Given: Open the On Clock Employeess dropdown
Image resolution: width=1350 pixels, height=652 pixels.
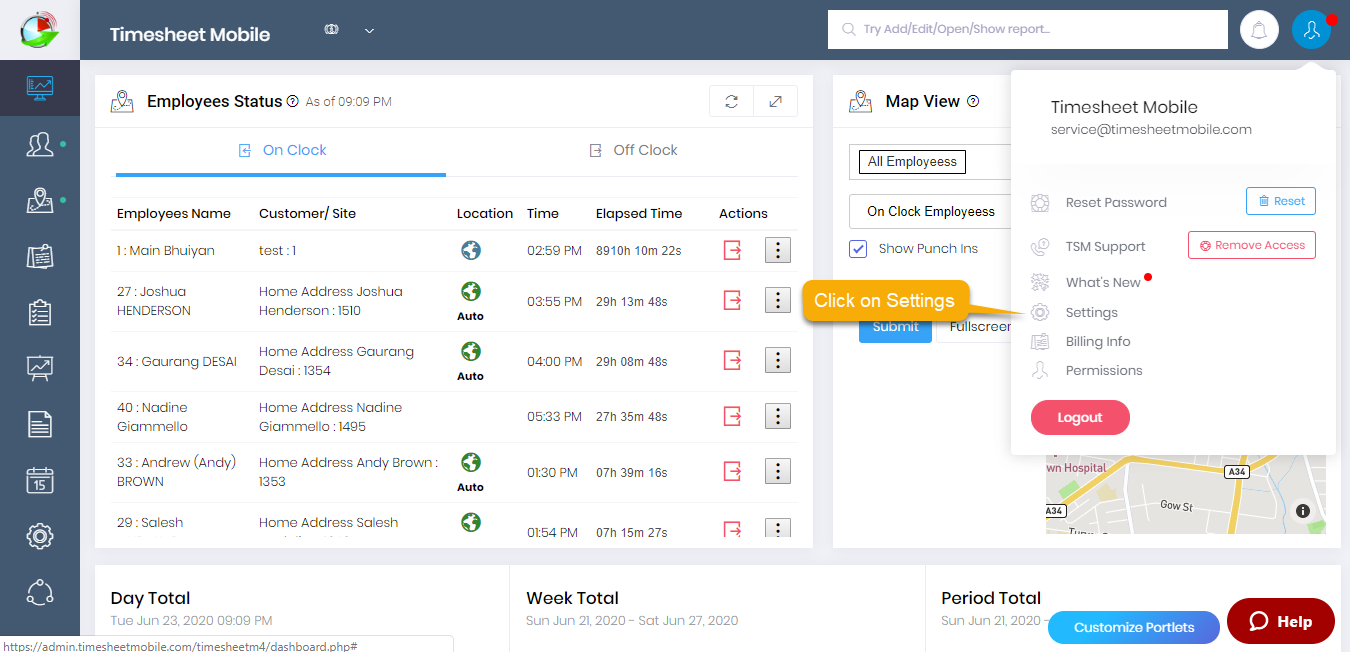Looking at the screenshot, I should tap(930, 211).
